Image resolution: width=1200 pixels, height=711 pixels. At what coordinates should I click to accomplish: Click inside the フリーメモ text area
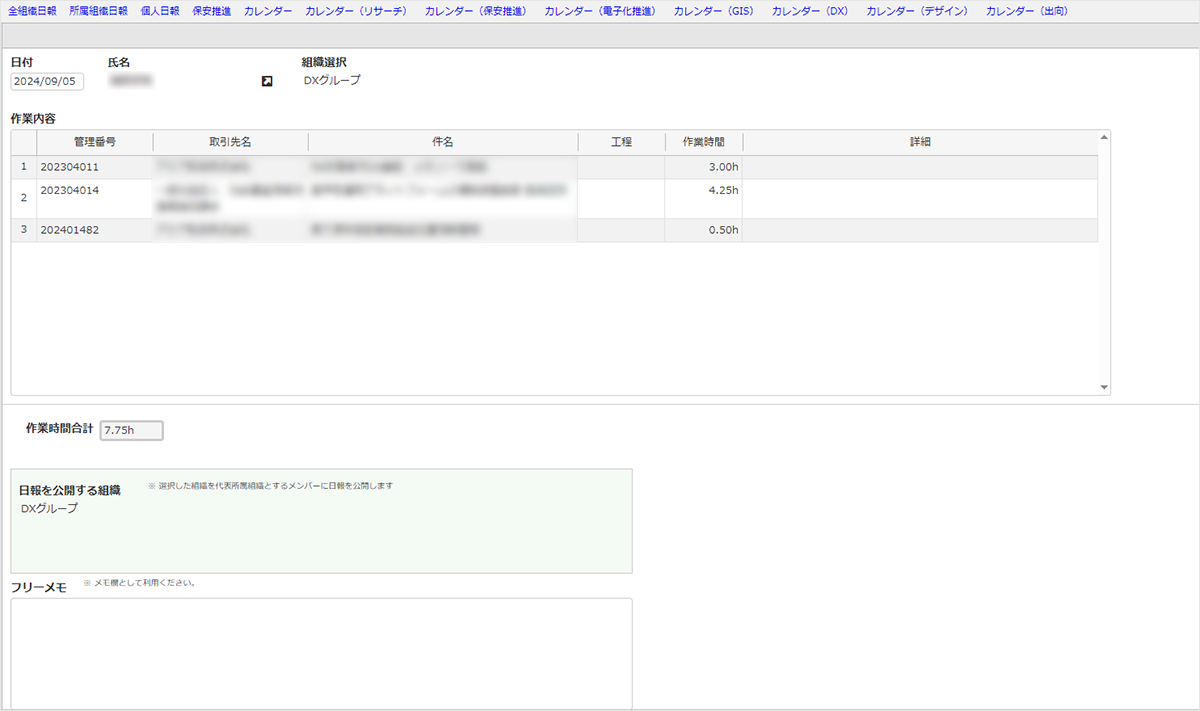click(321, 652)
